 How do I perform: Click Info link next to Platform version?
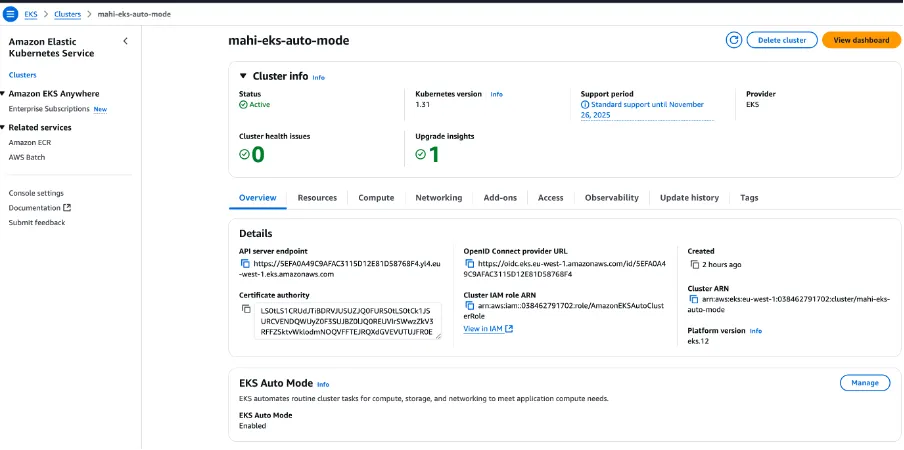(755, 331)
